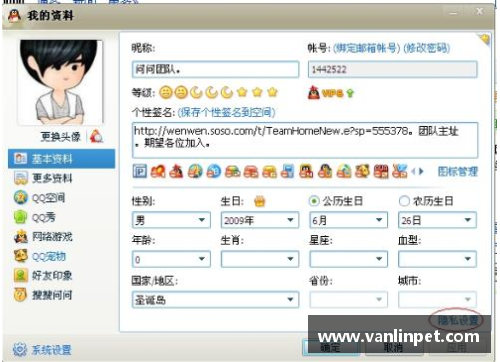Click the red calendar-style icon in icon row
Viewport: 500px width, 362px height.
tap(381, 171)
